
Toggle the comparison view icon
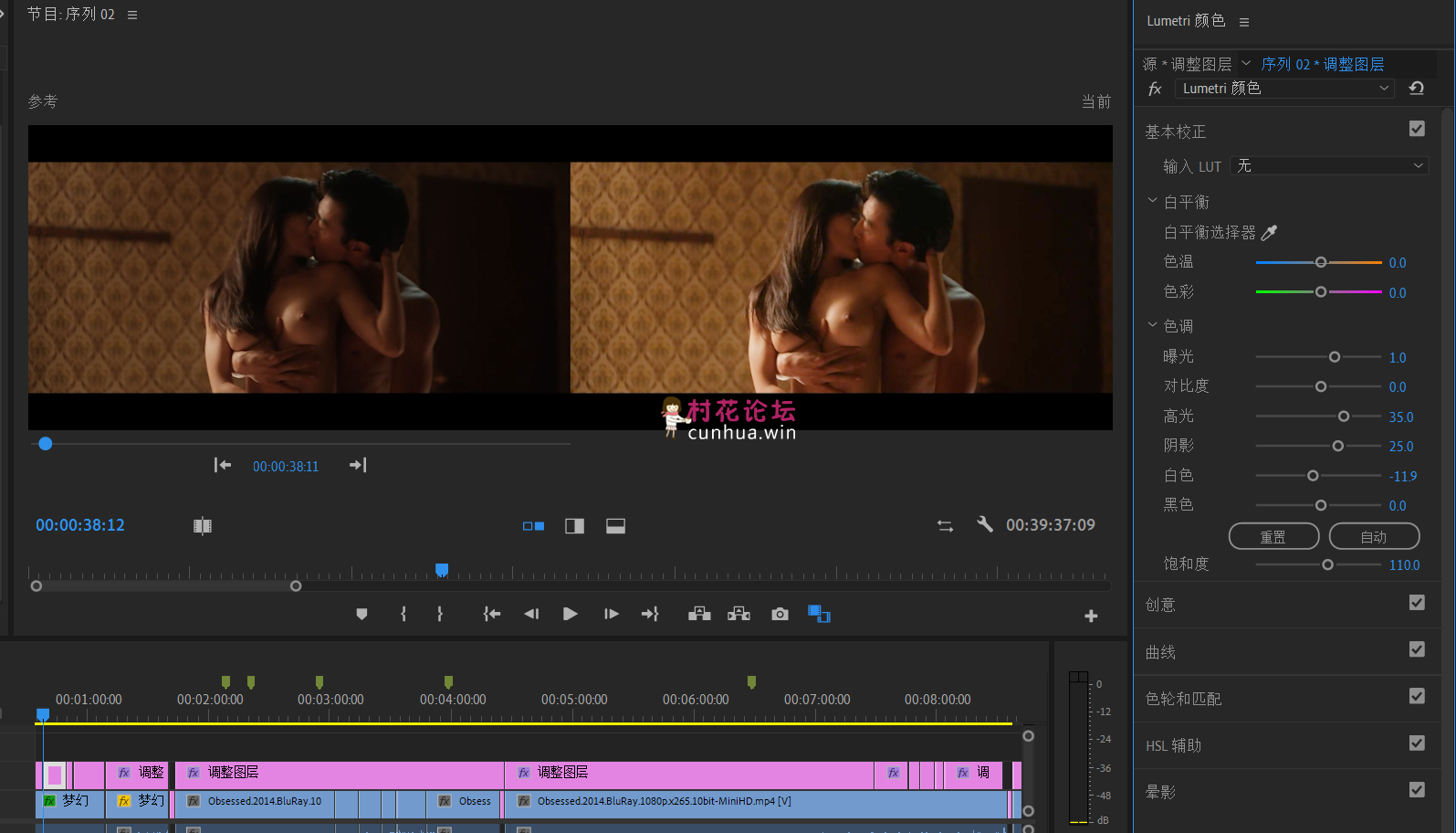coord(819,615)
